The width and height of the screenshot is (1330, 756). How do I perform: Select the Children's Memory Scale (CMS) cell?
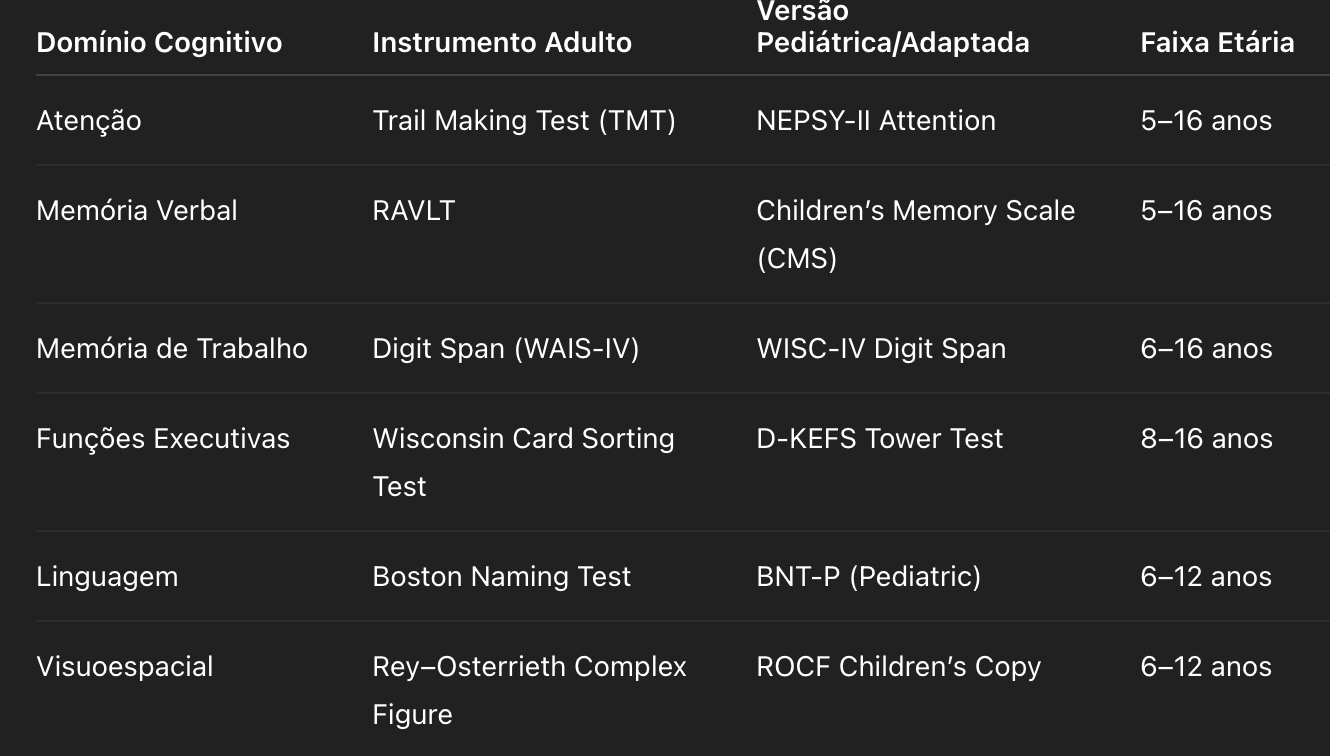[x=916, y=235]
